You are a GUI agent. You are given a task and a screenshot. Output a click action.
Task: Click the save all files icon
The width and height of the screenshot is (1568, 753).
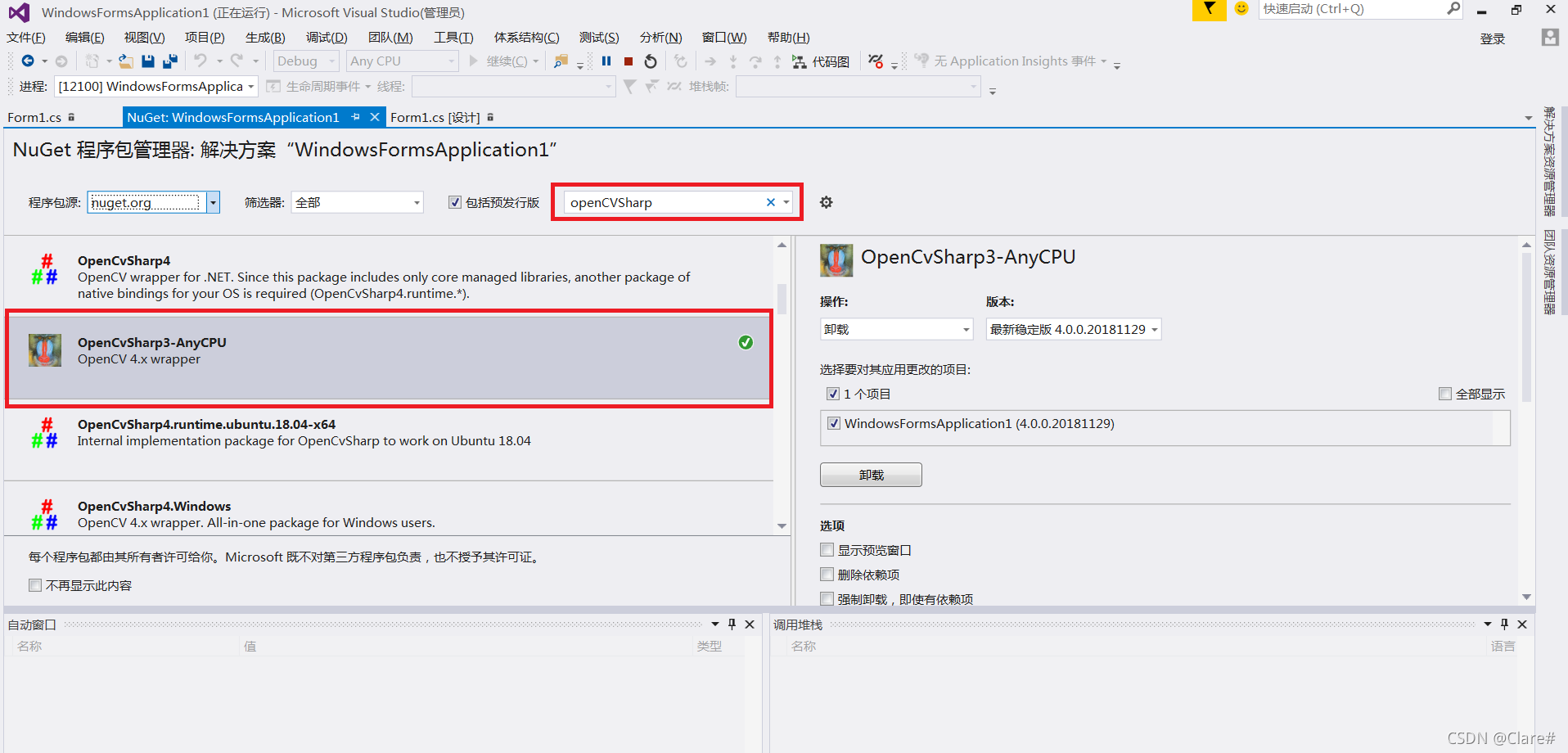point(170,61)
